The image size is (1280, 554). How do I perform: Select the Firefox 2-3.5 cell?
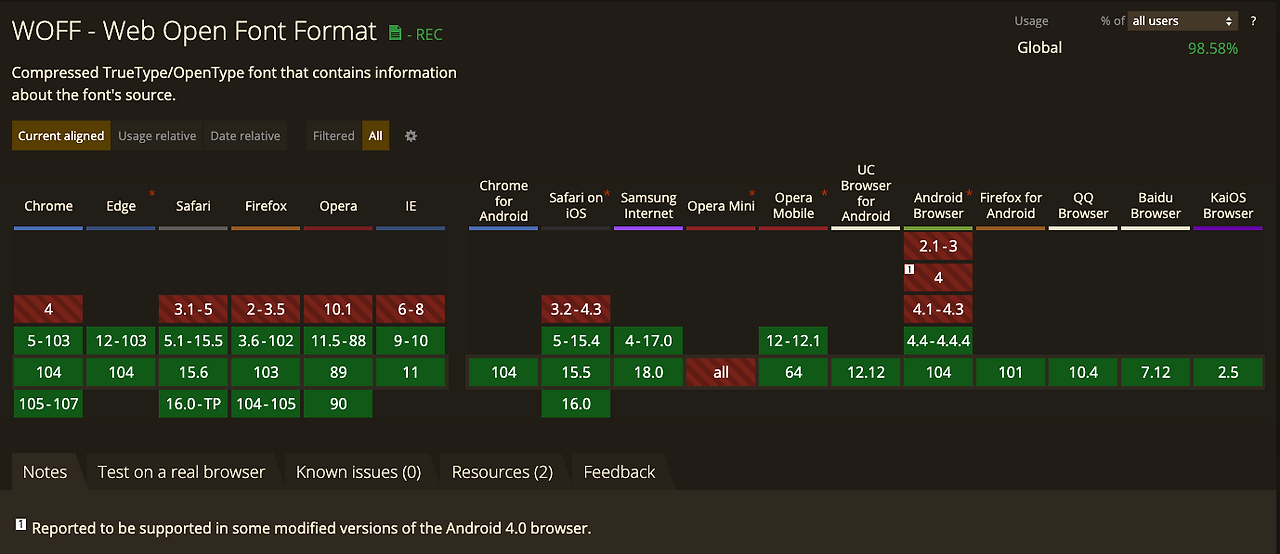click(266, 309)
